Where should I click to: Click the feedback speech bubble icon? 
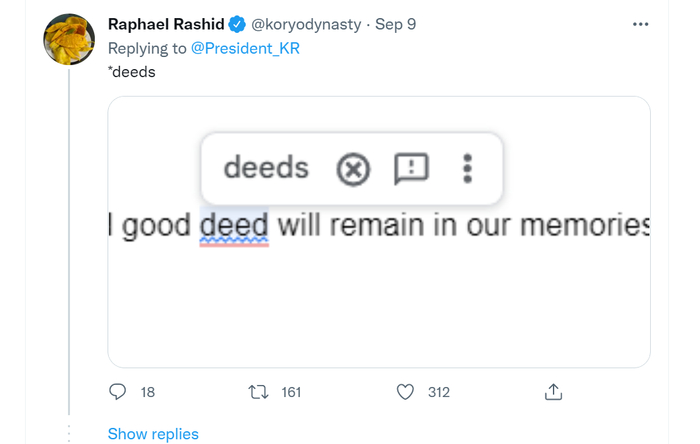click(x=411, y=169)
